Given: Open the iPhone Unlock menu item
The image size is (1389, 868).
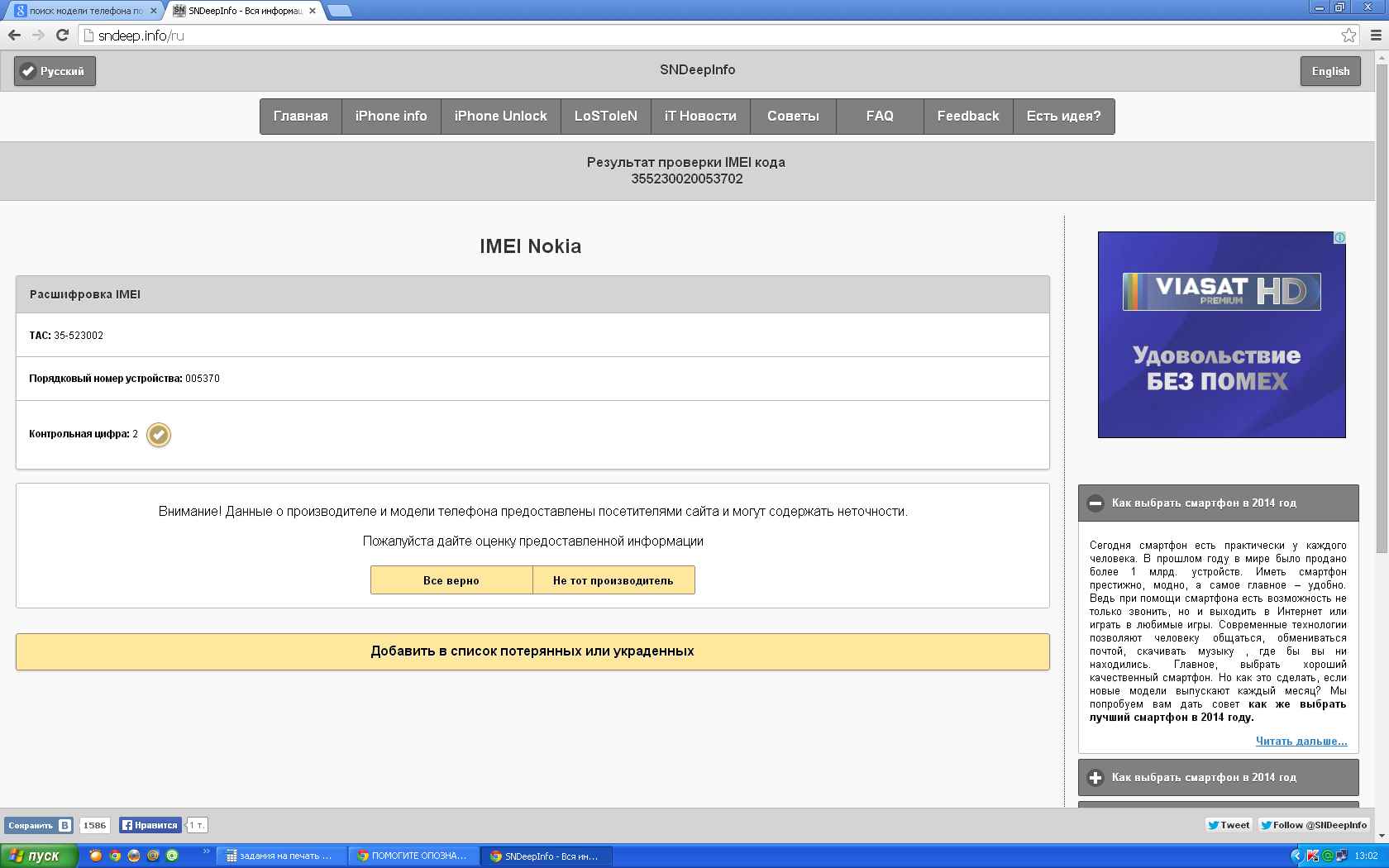Looking at the screenshot, I should [501, 116].
